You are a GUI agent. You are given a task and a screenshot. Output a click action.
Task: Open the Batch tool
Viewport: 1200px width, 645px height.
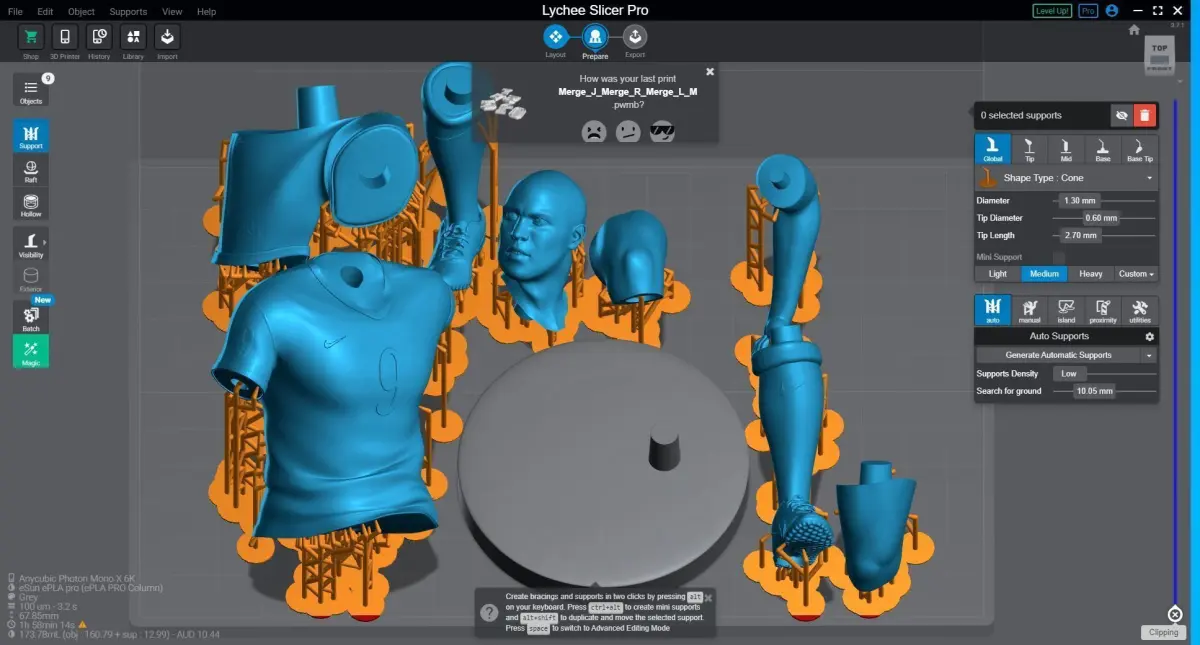(x=31, y=318)
